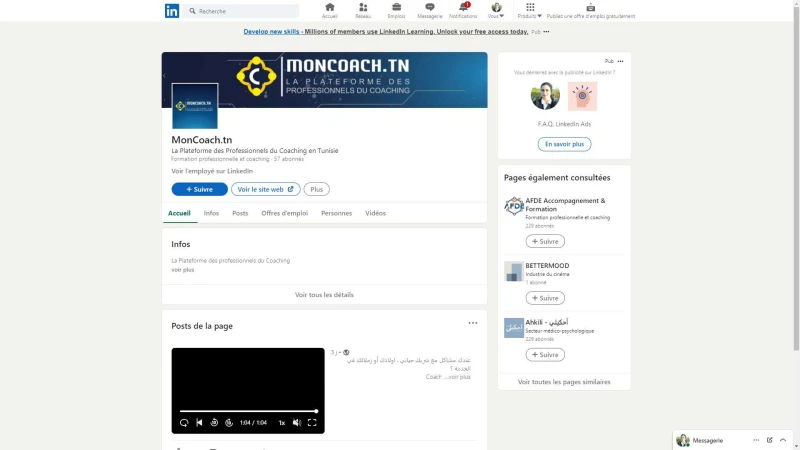Click Voir toutes les pages similaires
The height and width of the screenshot is (450, 800).
click(564, 382)
